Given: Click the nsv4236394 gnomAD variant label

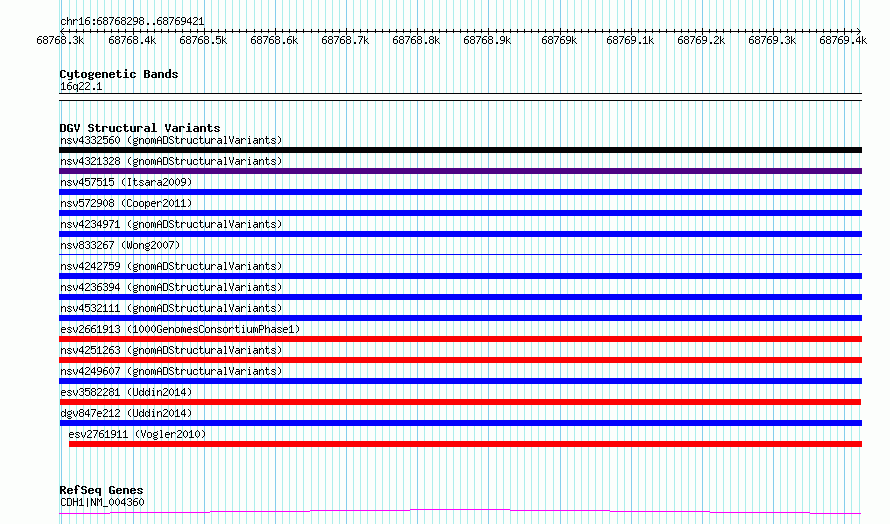Looking at the screenshot, I should click(171, 287).
